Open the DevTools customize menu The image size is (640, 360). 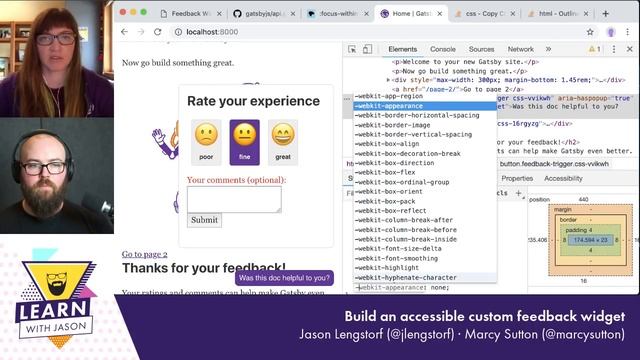(x=614, y=49)
